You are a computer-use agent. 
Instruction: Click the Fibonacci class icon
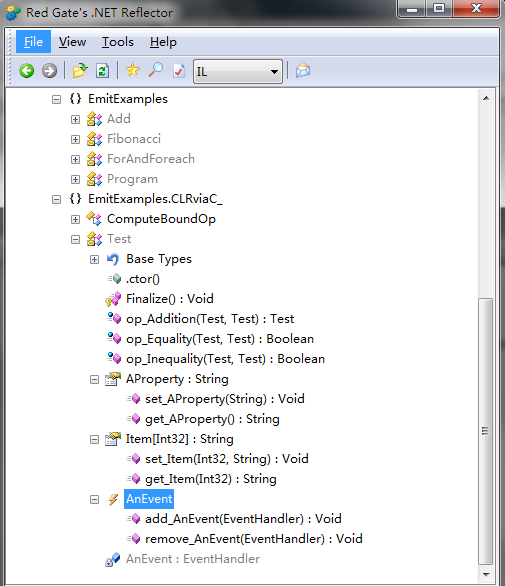[x=94, y=139]
